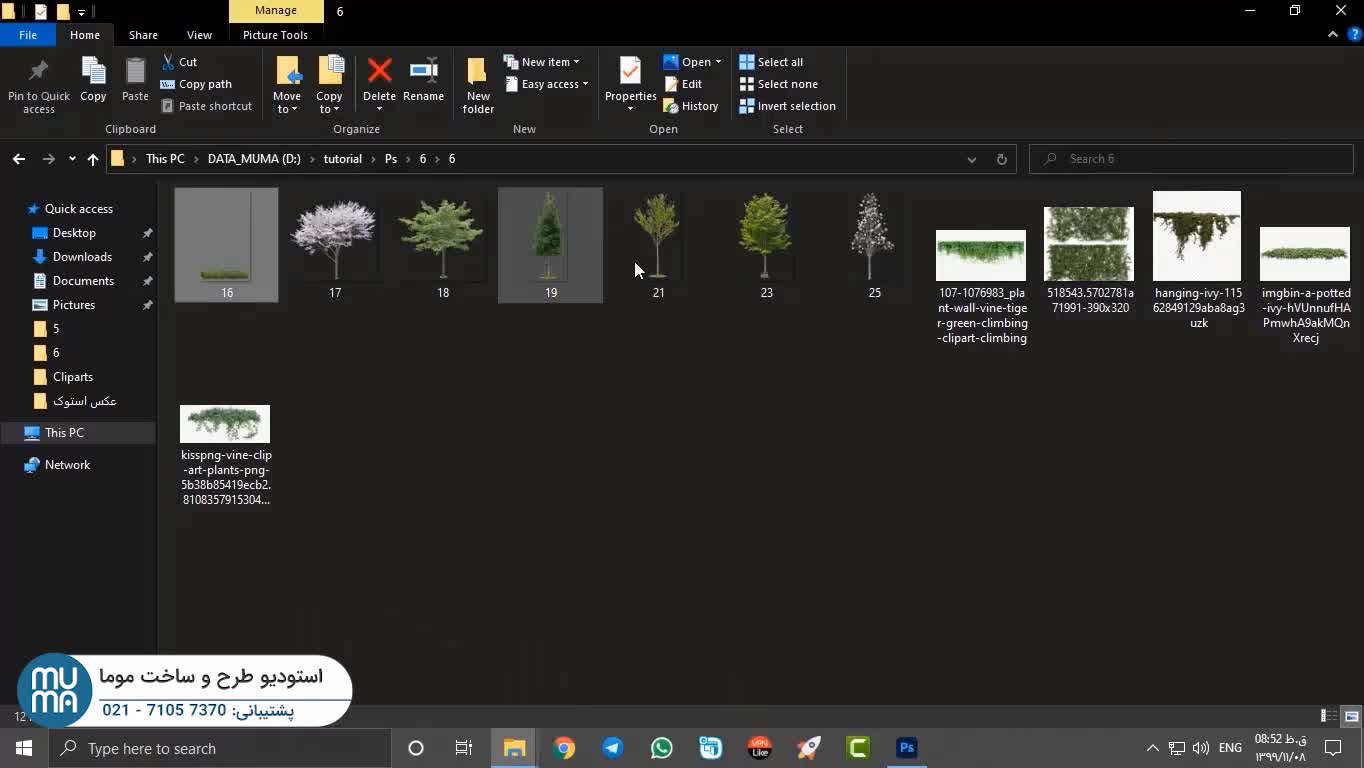The image size is (1364, 768).
Task: Click Pin to Quick access icon
Action: [39, 72]
